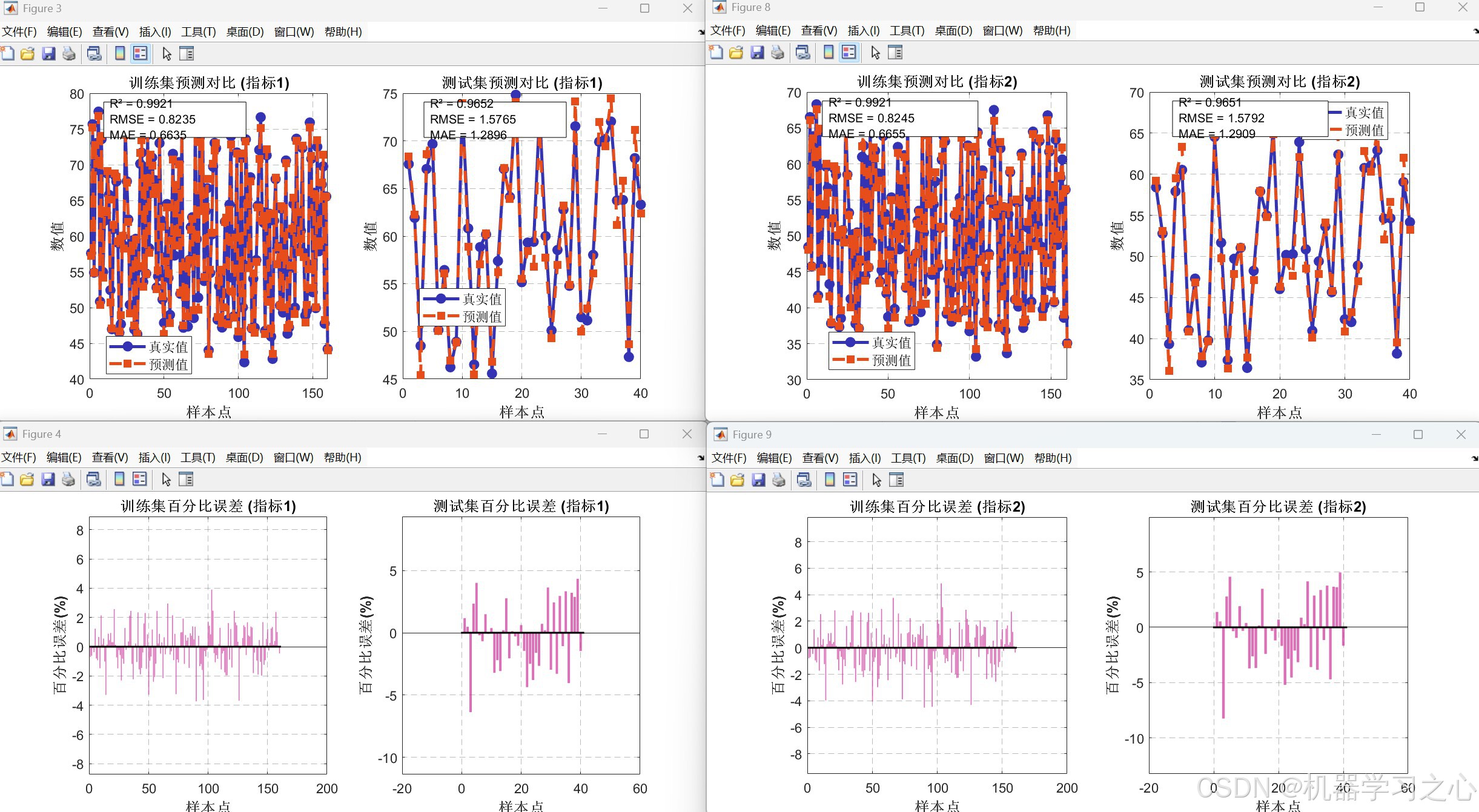This screenshot has width=1479, height=812.
Task: Click Link Plot icon in Figure 9
Action: coord(804,480)
